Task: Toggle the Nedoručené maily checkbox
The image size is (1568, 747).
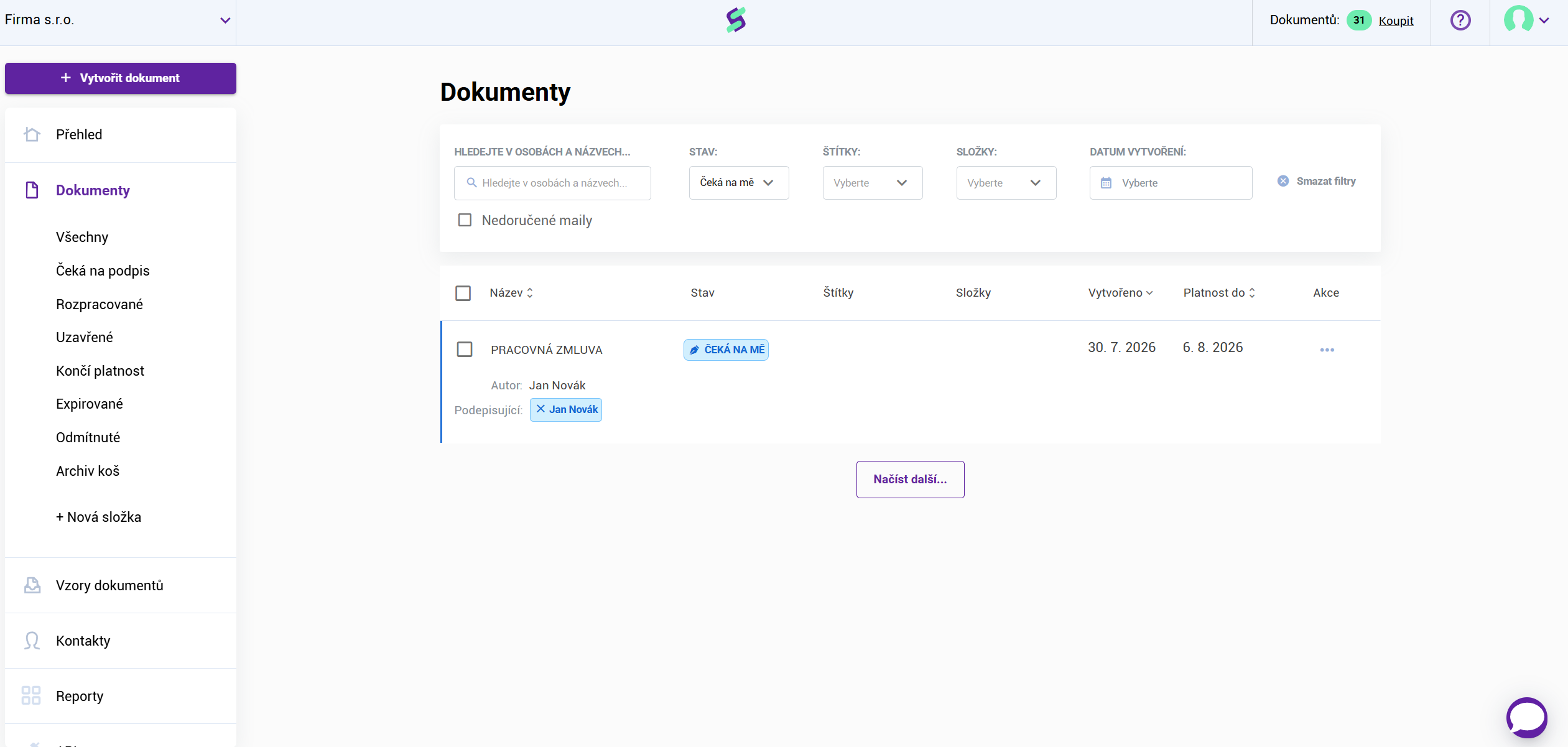Action: pyautogui.click(x=465, y=220)
